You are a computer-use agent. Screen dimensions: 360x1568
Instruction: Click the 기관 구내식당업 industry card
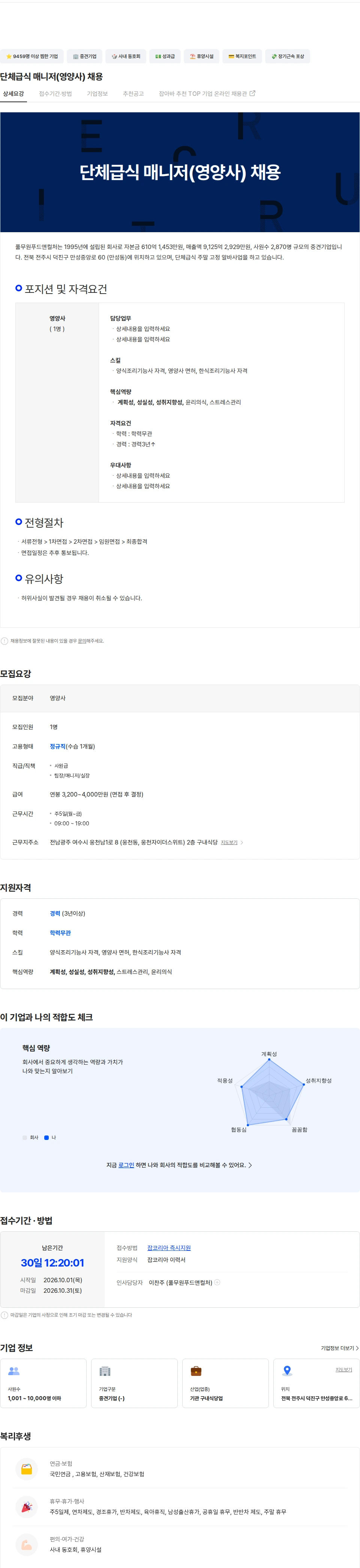click(225, 1383)
